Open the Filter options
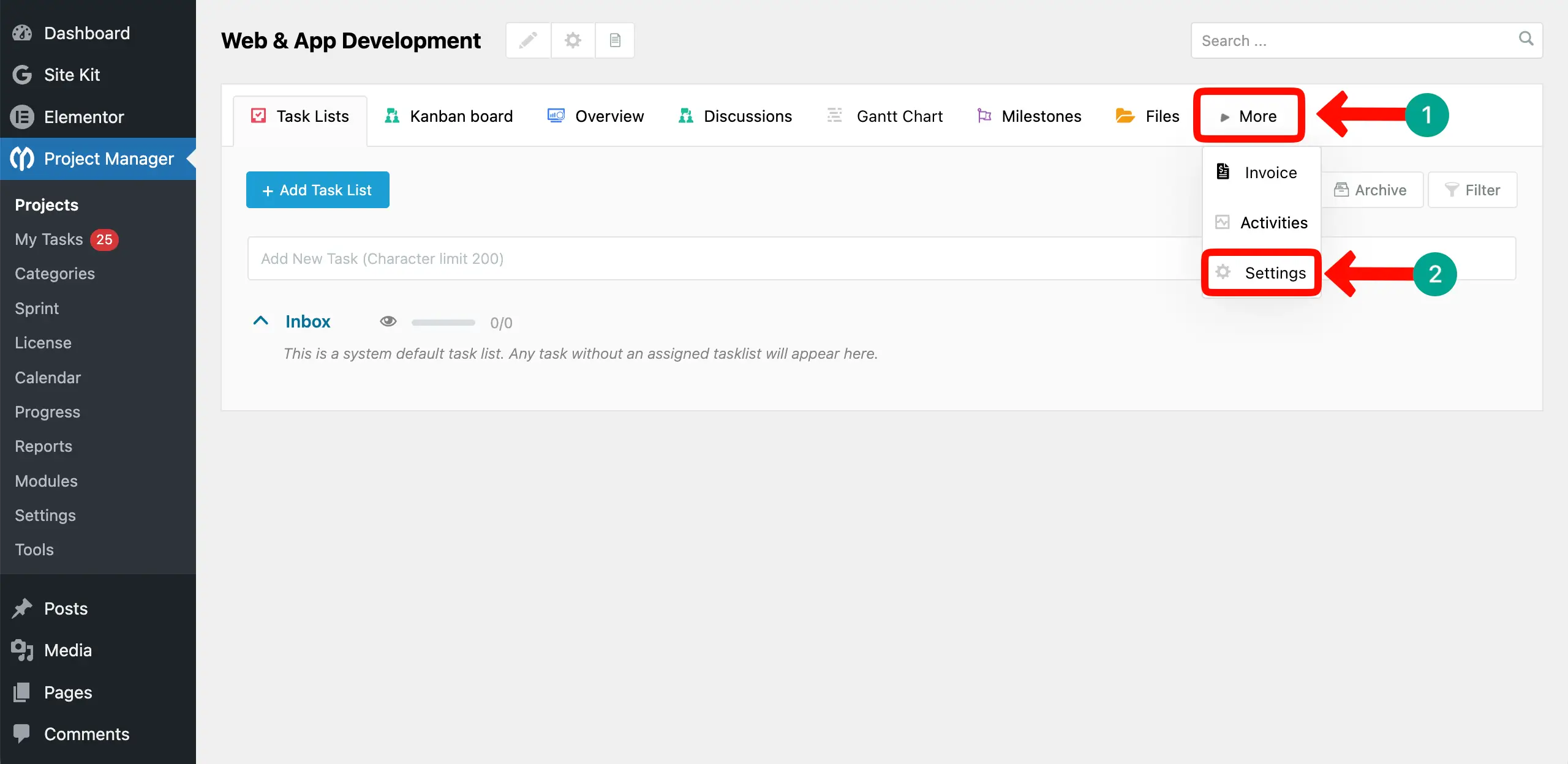1568x764 pixels. 1472,190
